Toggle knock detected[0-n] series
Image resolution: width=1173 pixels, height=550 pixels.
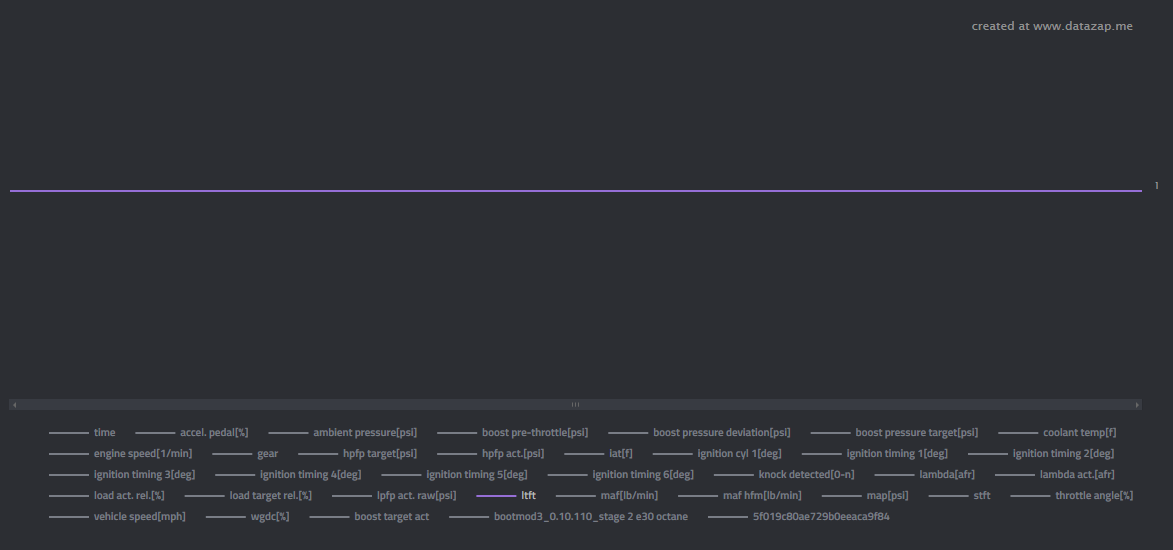coord(806,474)
